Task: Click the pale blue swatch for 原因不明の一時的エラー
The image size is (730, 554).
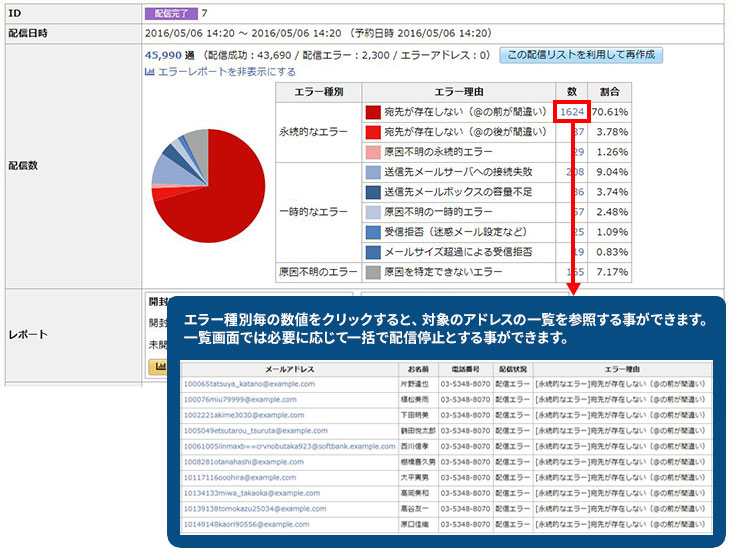Action: (x=373, y=212)
